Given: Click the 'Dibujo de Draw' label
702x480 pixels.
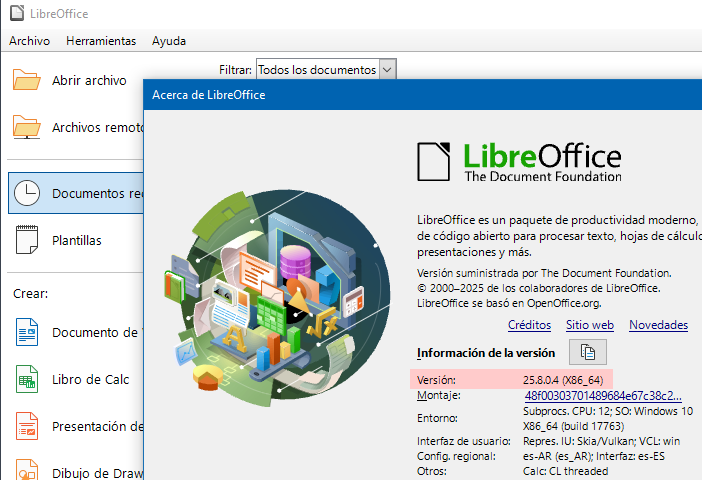Looking at the screenshot, I should click(97, 473).
